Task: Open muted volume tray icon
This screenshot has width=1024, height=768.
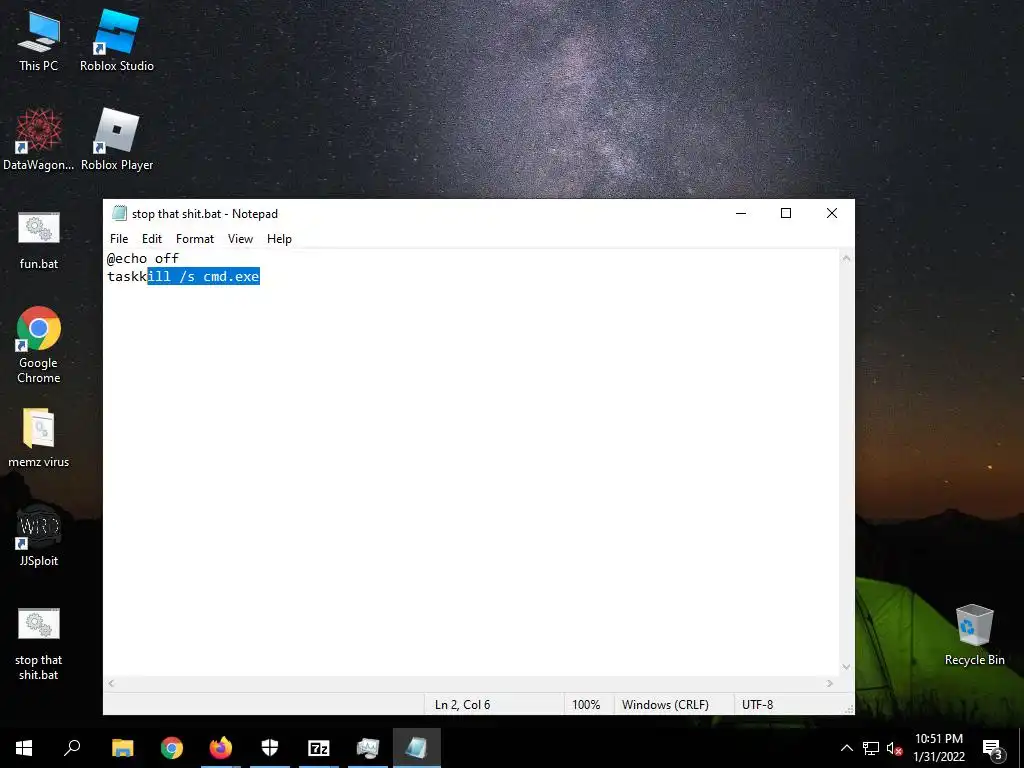Action: click(x=894, y=748)
